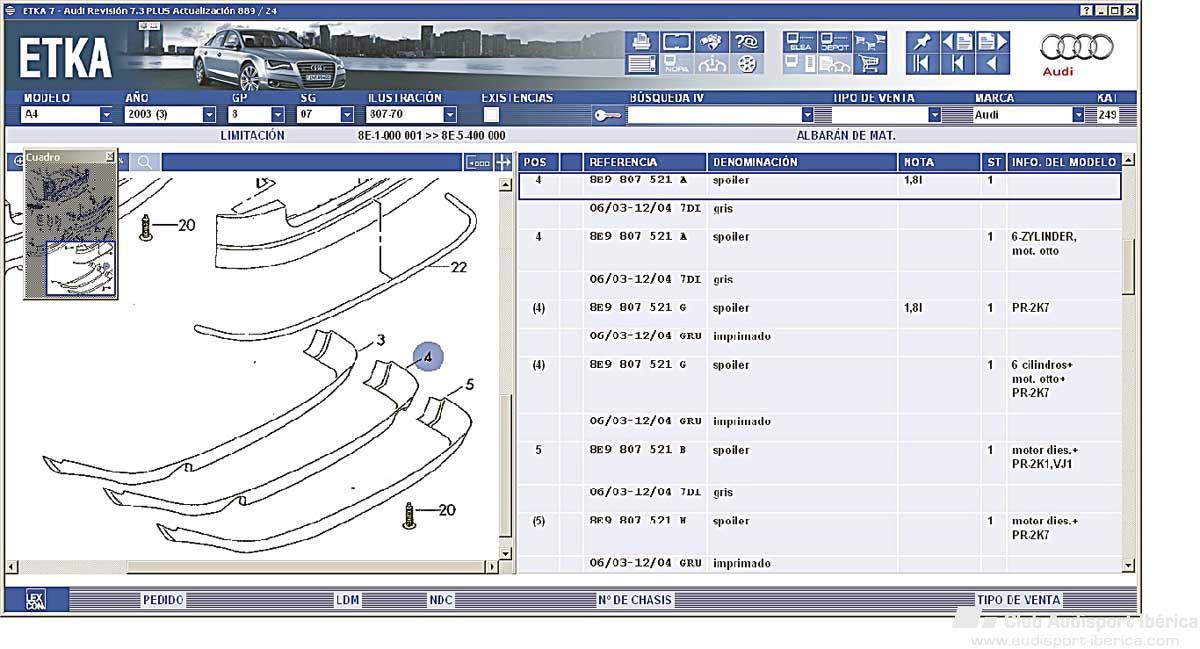Click the REFERENCIA column header
This screenshot has width=1200, height=649.
pyautogui.click(x=646, y=162)
